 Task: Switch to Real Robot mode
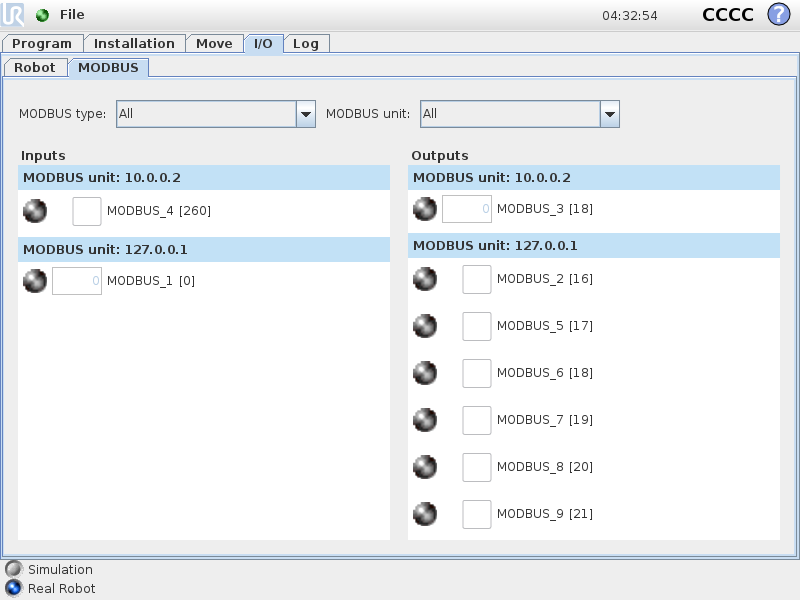pyautogui.click(x=14, y=588)
